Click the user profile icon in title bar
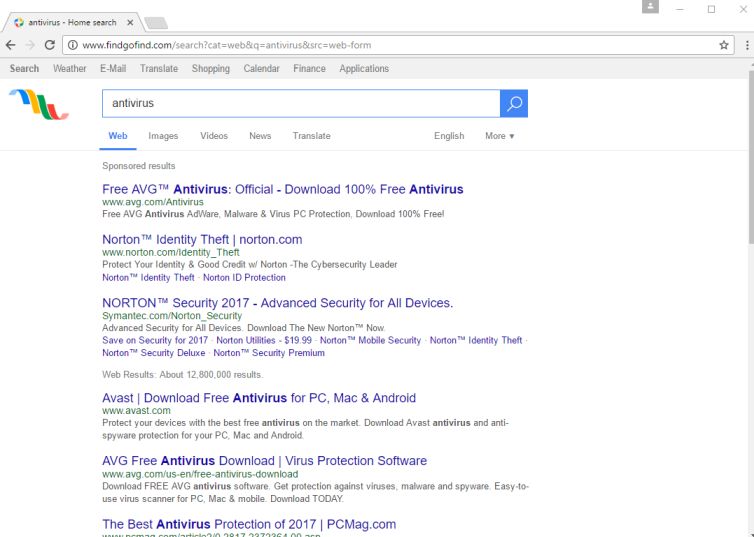 pyautogui.click(x=650, y=7)
